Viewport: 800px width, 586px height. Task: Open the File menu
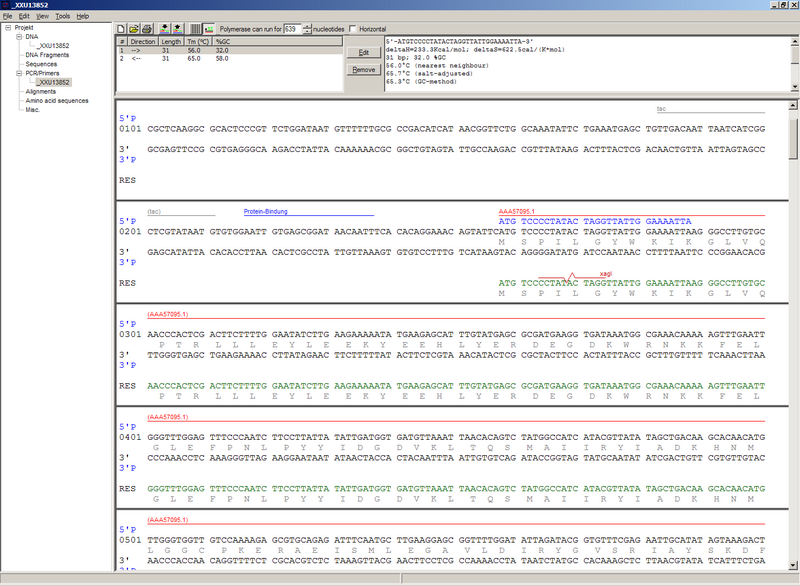coord(7,16)
